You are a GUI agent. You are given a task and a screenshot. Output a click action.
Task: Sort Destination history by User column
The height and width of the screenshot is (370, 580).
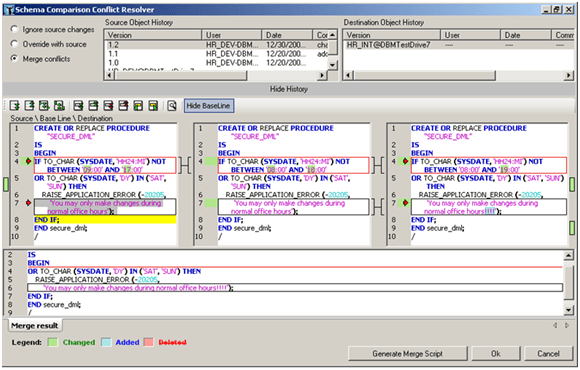click(471, 35)
